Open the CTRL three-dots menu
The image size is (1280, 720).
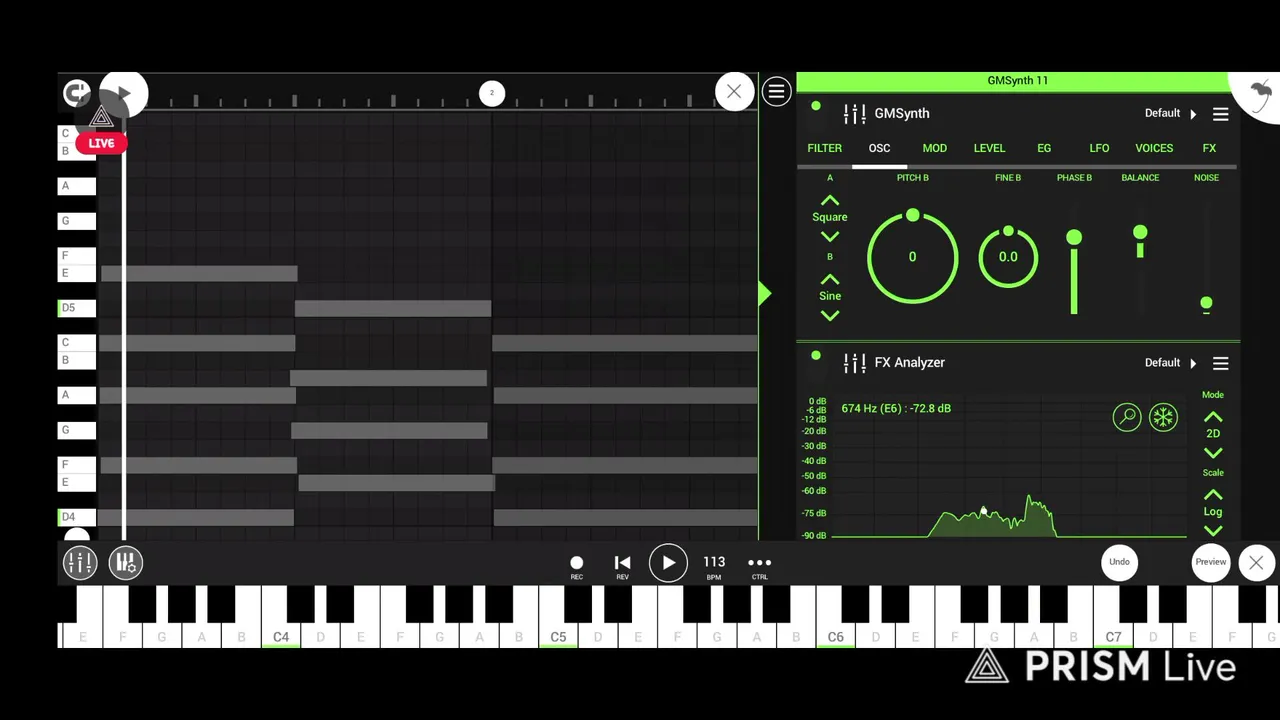pos(760,566)
